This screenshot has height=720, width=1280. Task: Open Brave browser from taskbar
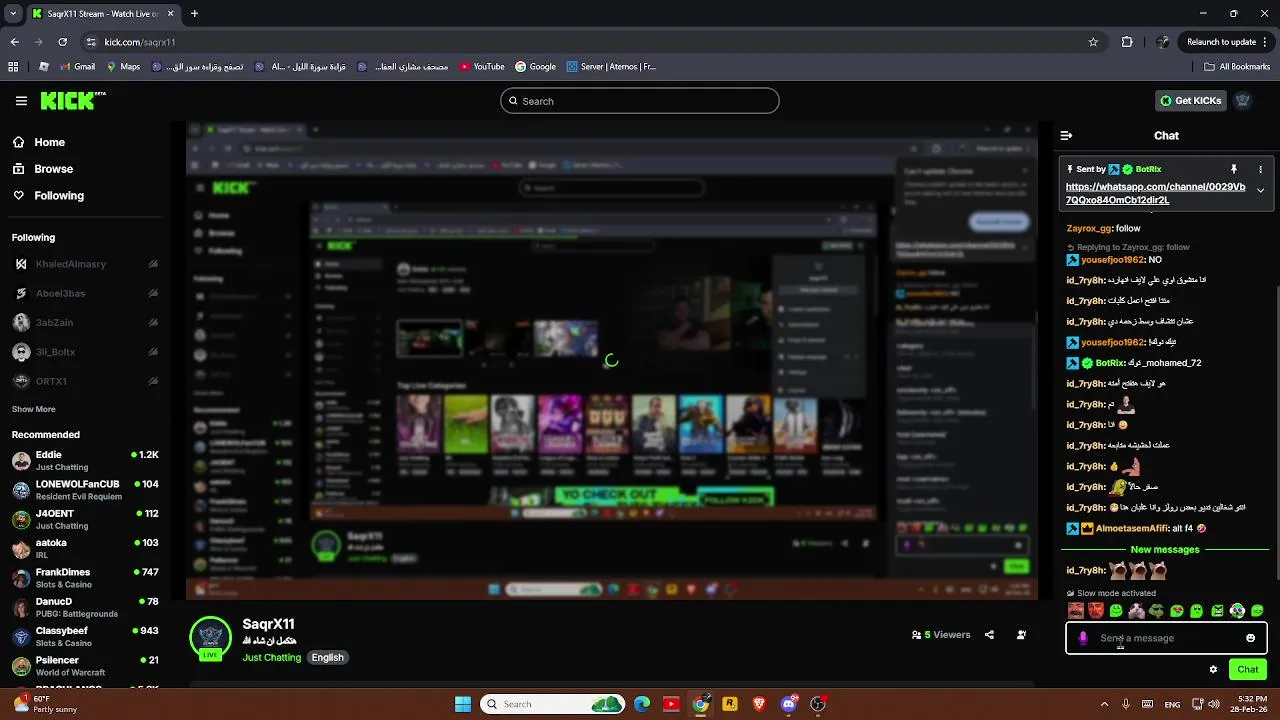click(x=759, y=704)
